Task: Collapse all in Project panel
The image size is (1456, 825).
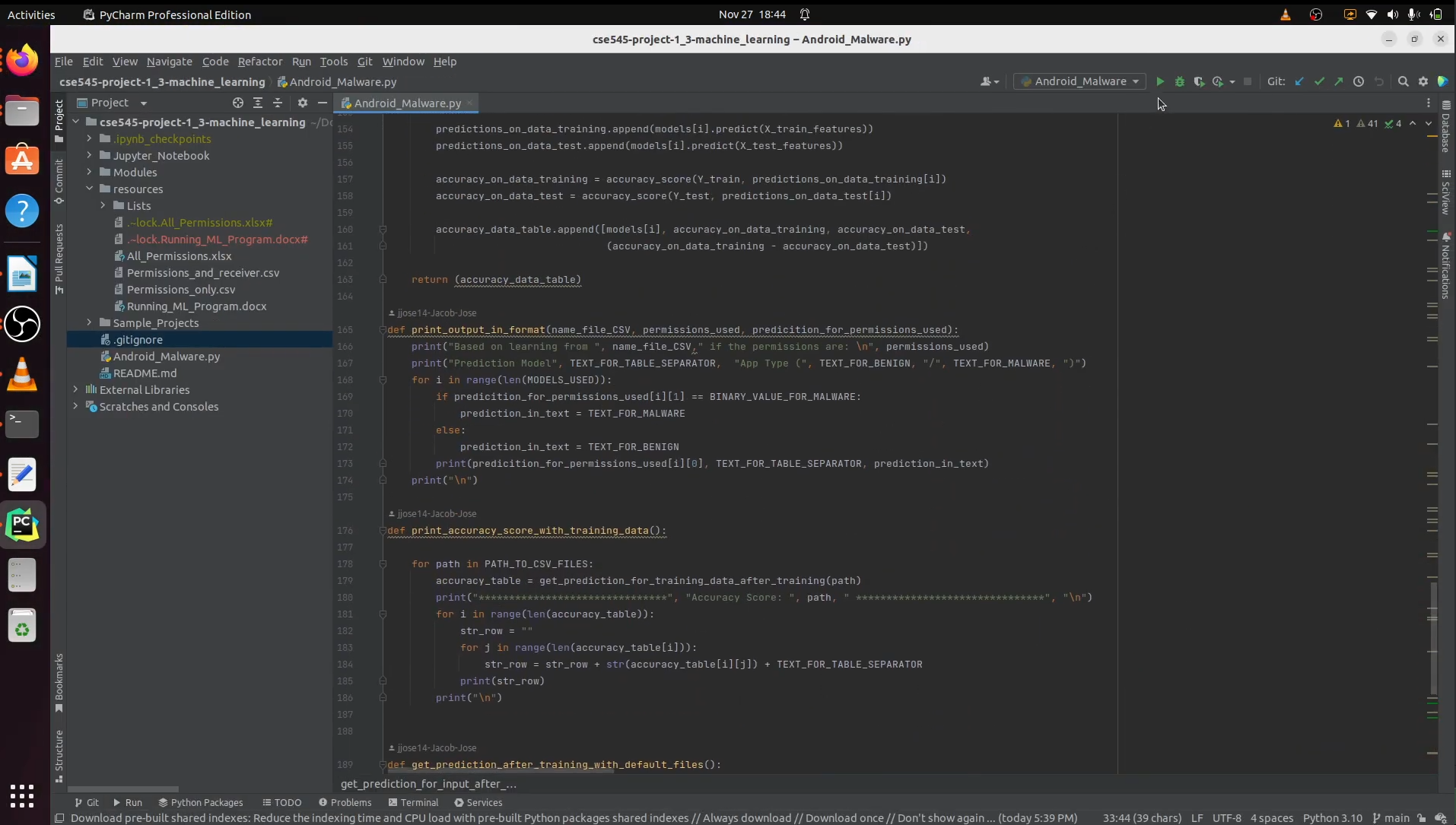Action: [x=278, y=103]
